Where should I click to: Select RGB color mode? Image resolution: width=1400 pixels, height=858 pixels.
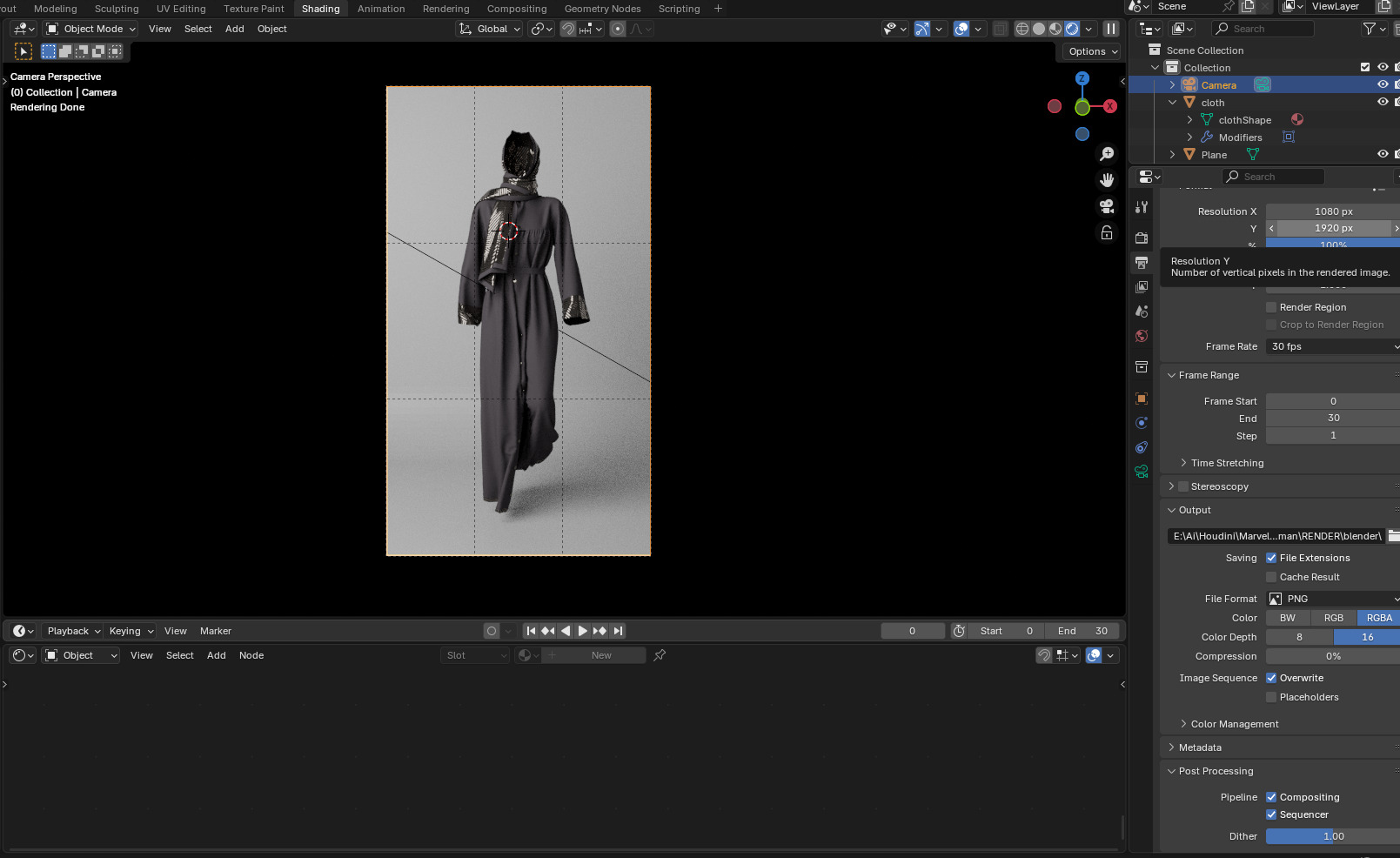tap(1334, 618)
